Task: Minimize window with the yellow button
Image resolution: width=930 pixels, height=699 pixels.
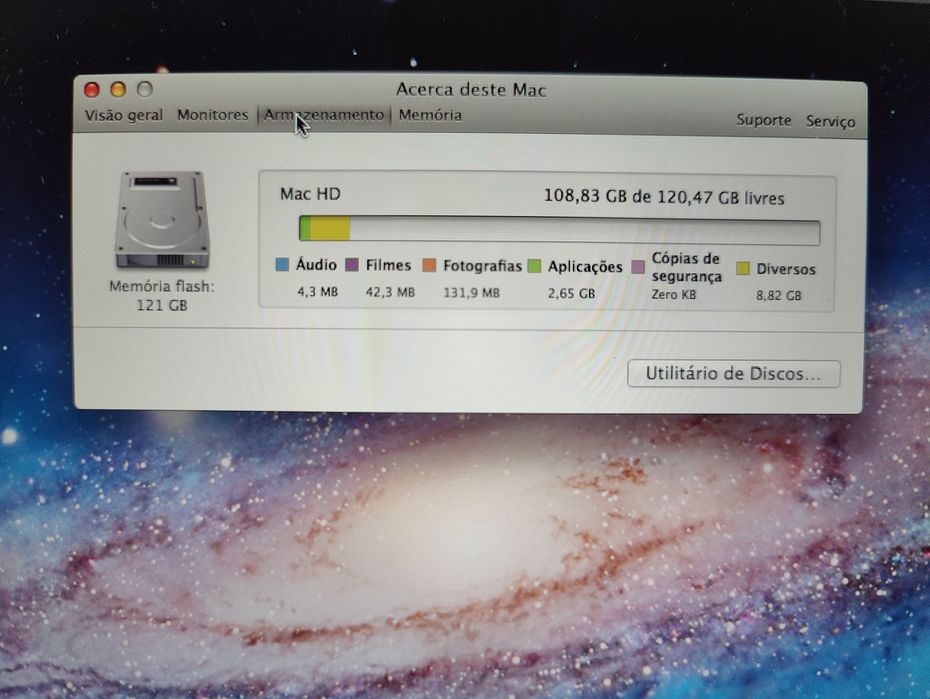Action: 118,89
